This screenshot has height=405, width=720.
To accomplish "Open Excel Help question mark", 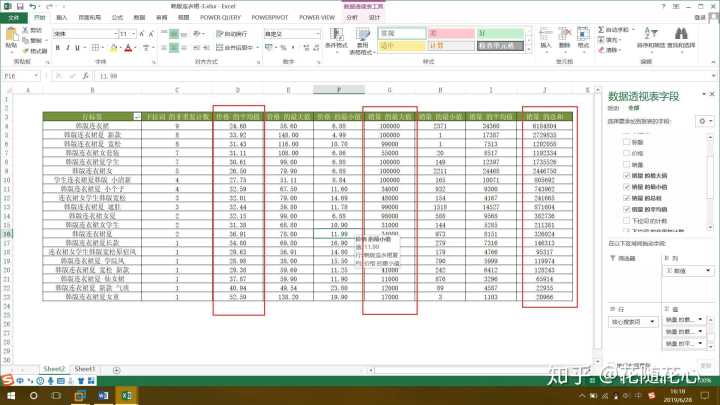I will click(x=664, y=6).
